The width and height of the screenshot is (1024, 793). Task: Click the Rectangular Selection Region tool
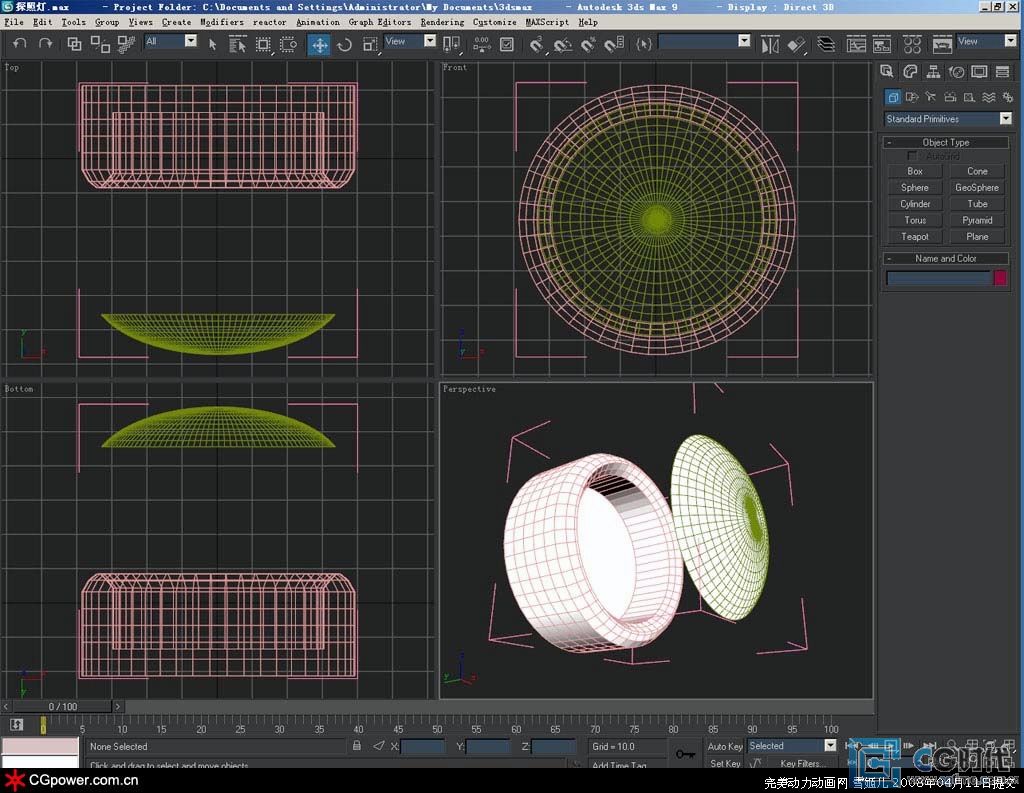click(x=263, y=44)
